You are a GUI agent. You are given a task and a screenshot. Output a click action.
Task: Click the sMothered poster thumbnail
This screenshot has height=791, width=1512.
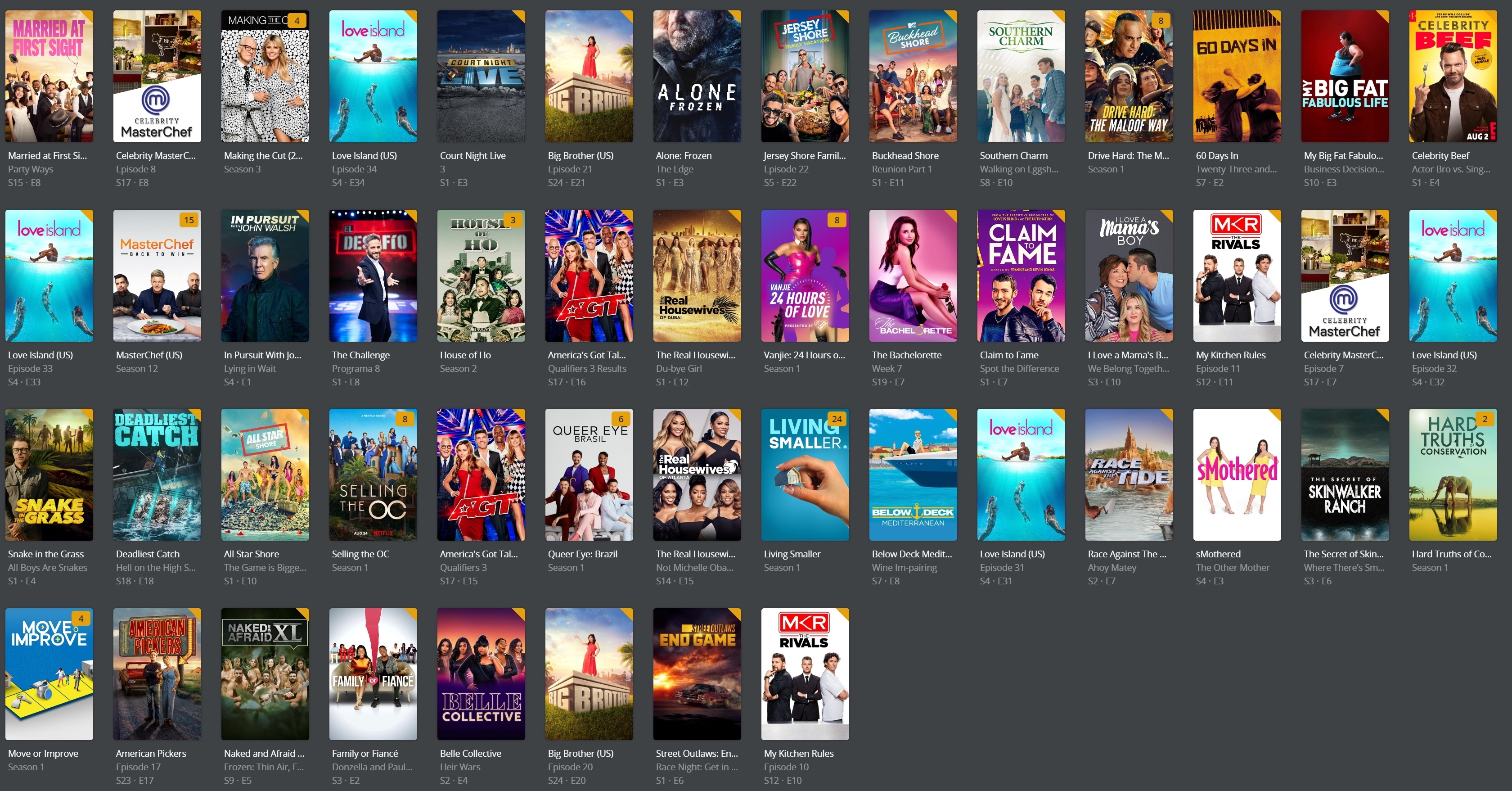point(1237,475)
